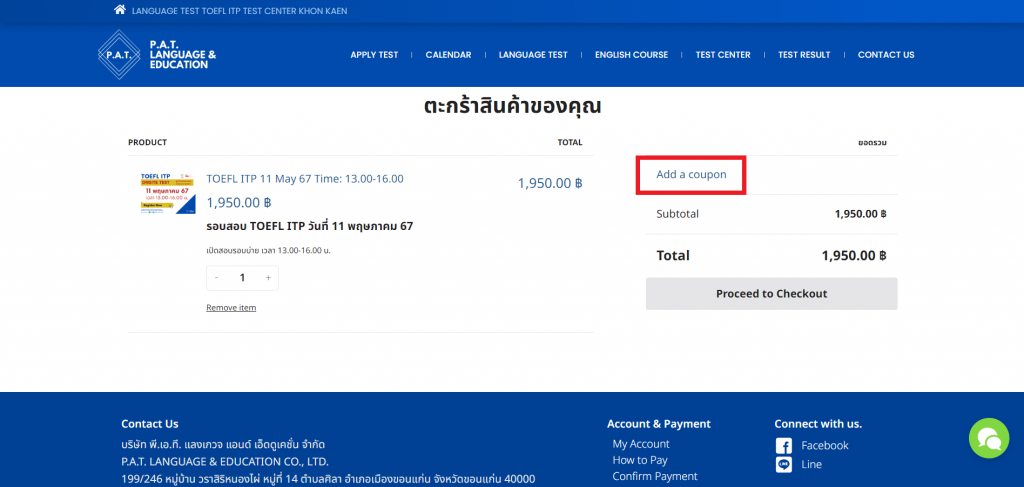
Task: Click the TOEFL ITP product thumbnail
Action: (x=168, y=193)
